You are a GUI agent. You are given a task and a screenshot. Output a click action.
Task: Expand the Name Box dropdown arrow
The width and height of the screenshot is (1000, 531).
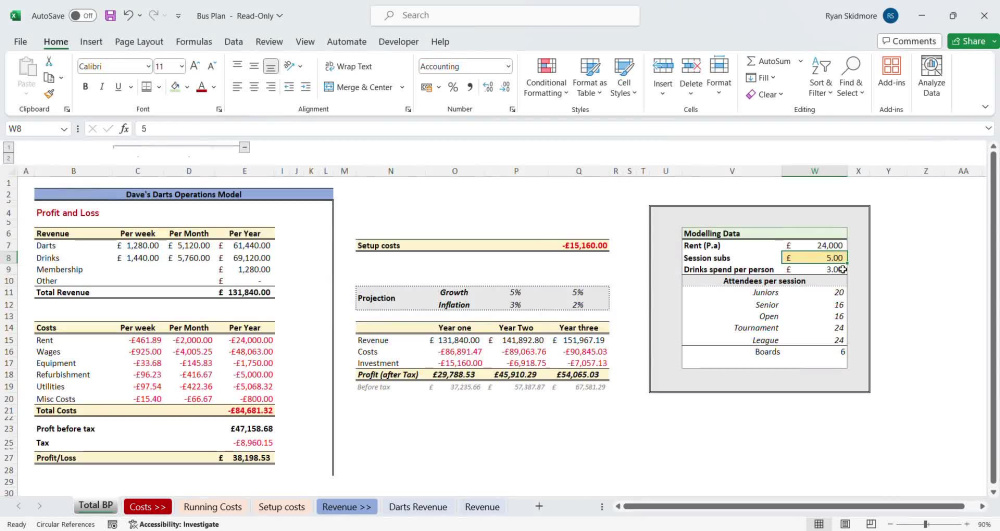[64, 129]
